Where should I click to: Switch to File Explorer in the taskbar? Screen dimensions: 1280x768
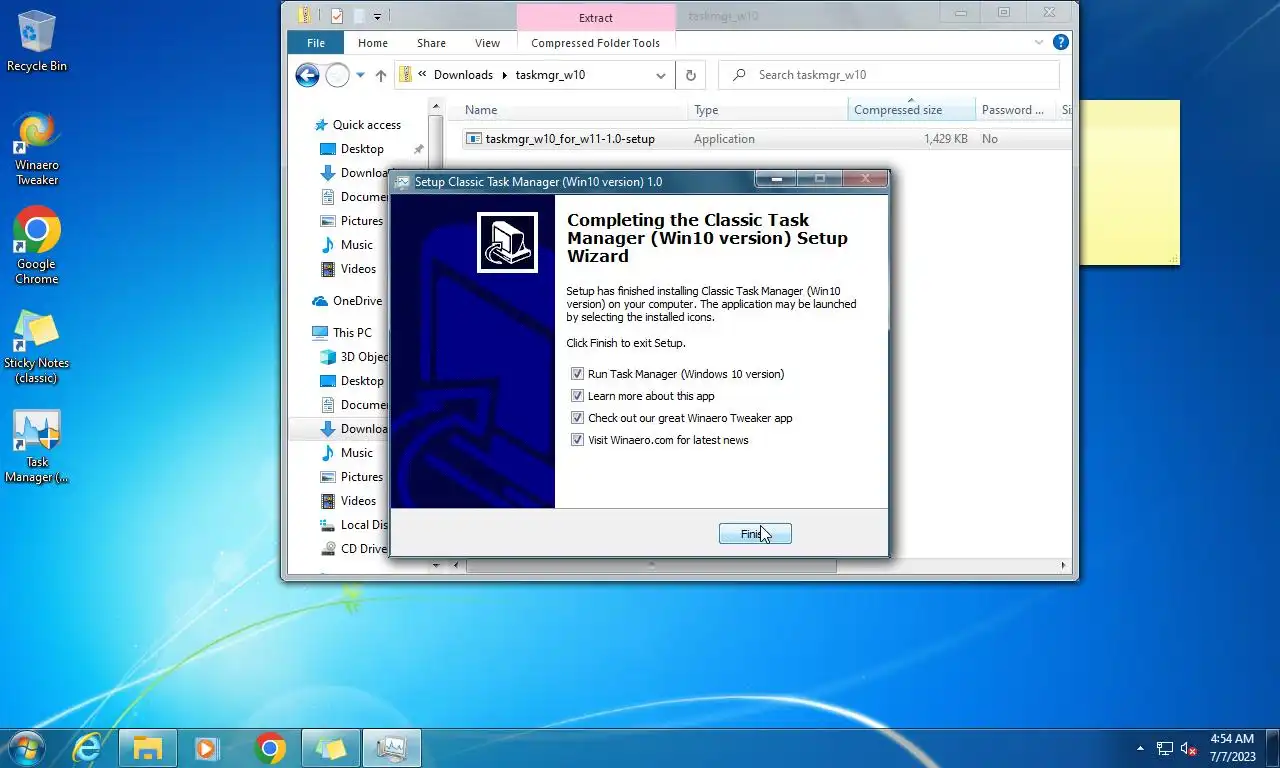tap(147, 748)
